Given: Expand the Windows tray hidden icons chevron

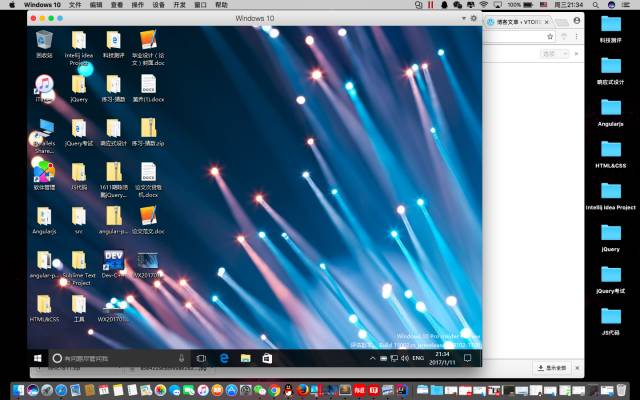Looking at the screenshot, I should (x=372, y=358).
